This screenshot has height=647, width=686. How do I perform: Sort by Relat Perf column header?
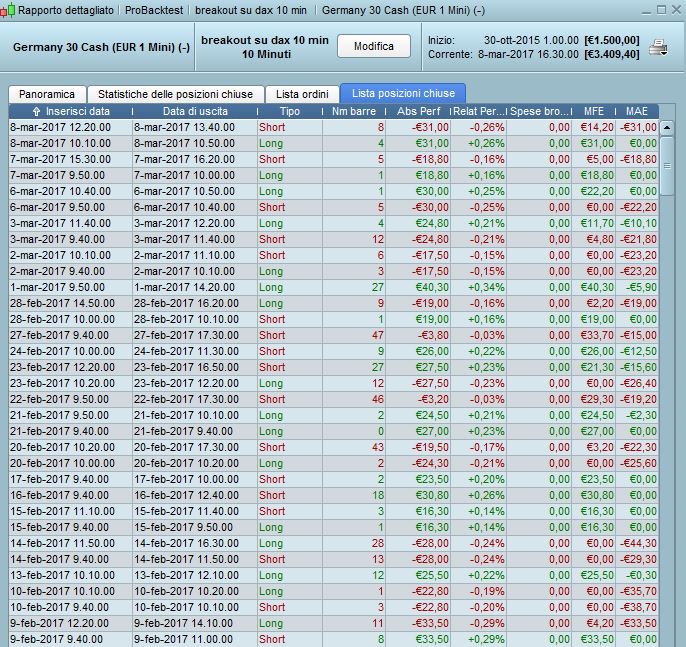click(x=479, y=112)
